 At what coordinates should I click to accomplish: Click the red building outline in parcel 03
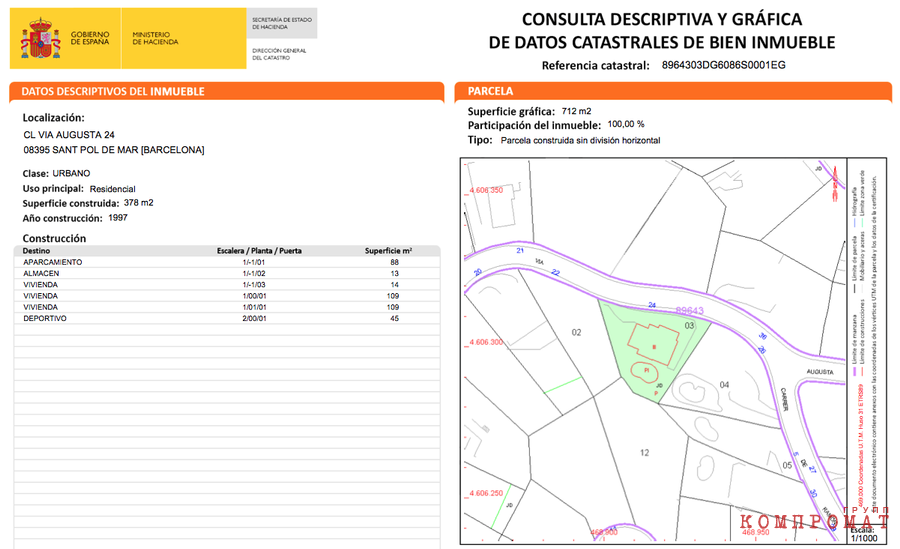(x=653, y=344)
